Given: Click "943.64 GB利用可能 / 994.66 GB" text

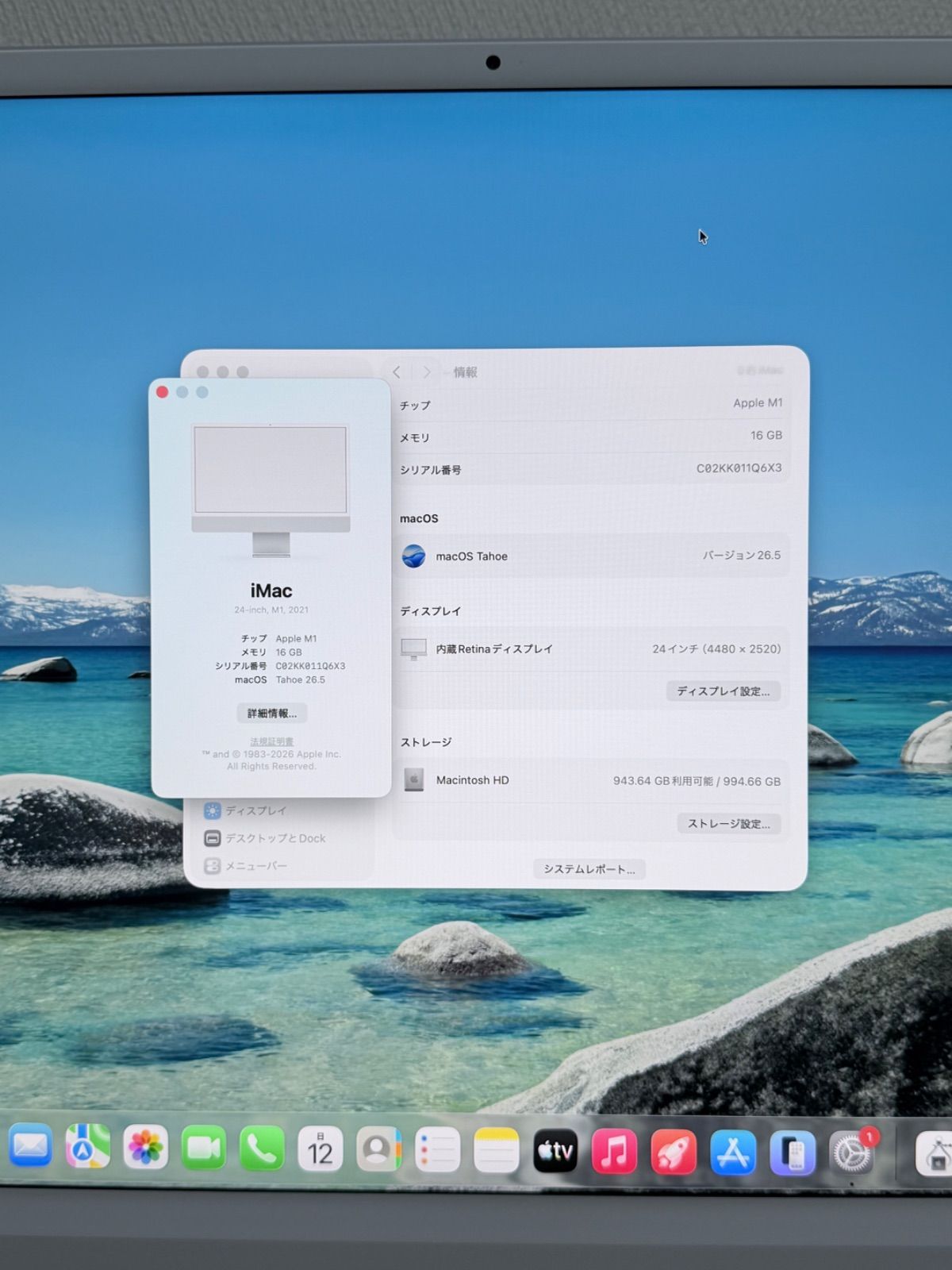Looking at the screenshot, I should 697,781.
